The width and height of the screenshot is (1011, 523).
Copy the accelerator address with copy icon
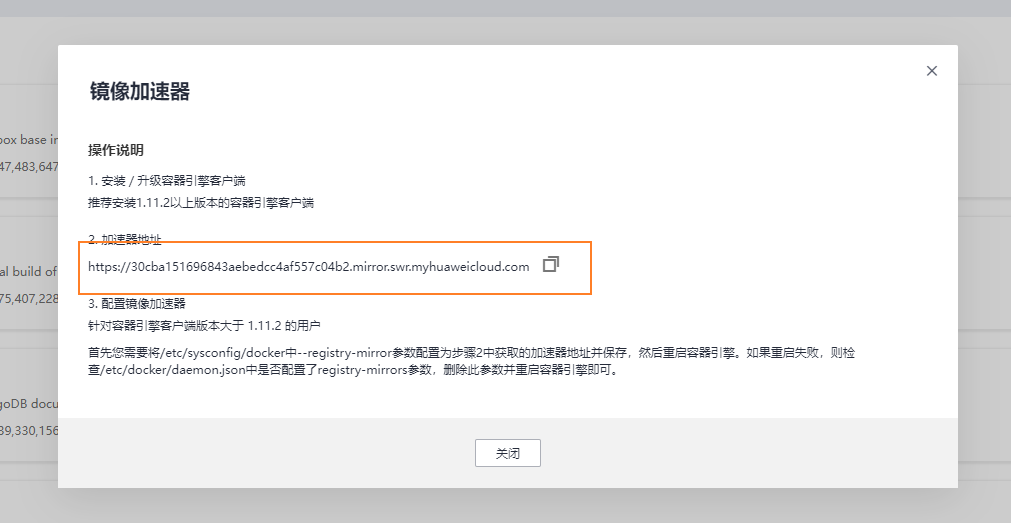551,264
